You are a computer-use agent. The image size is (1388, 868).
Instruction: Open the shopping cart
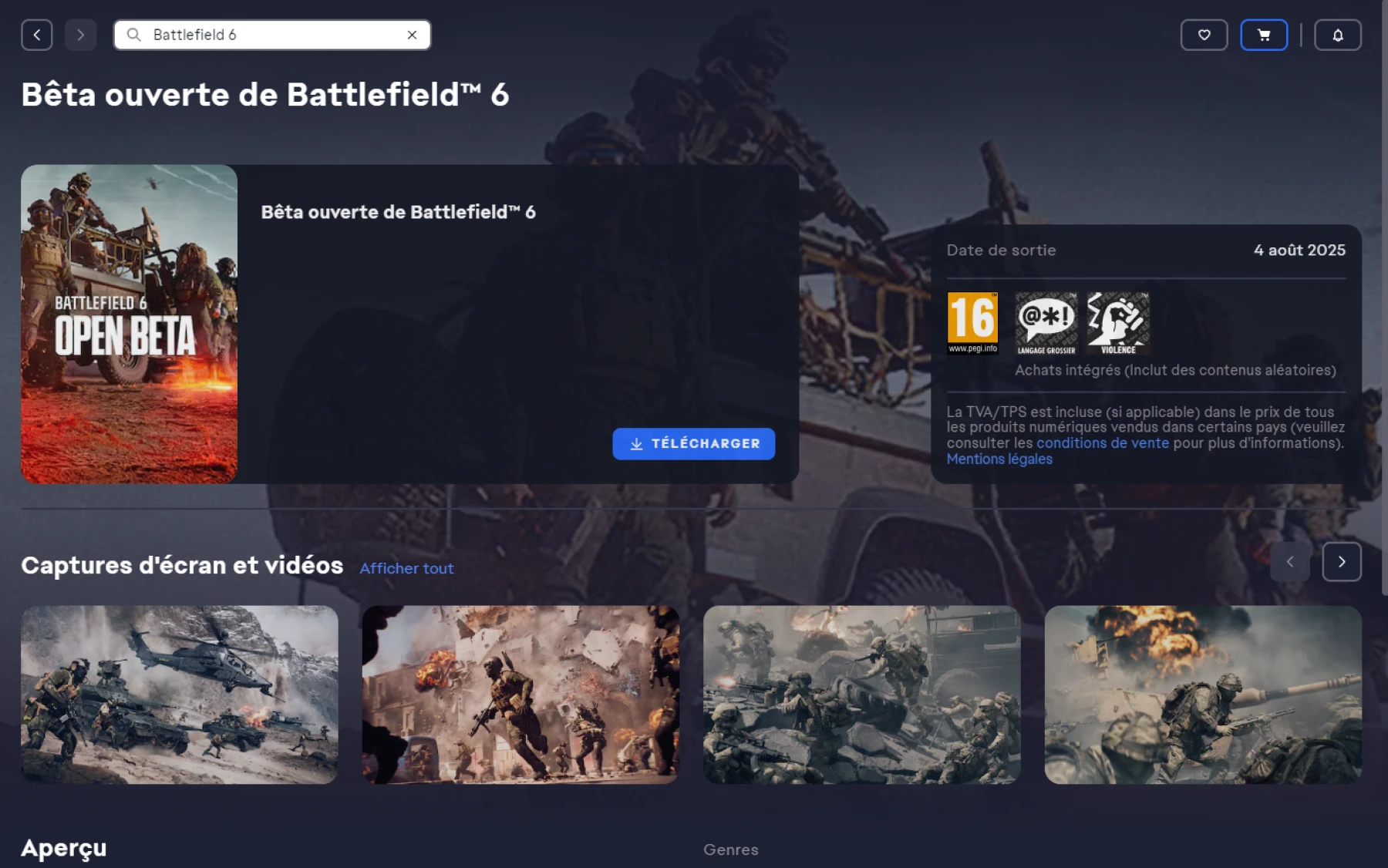coord(1263,35)
